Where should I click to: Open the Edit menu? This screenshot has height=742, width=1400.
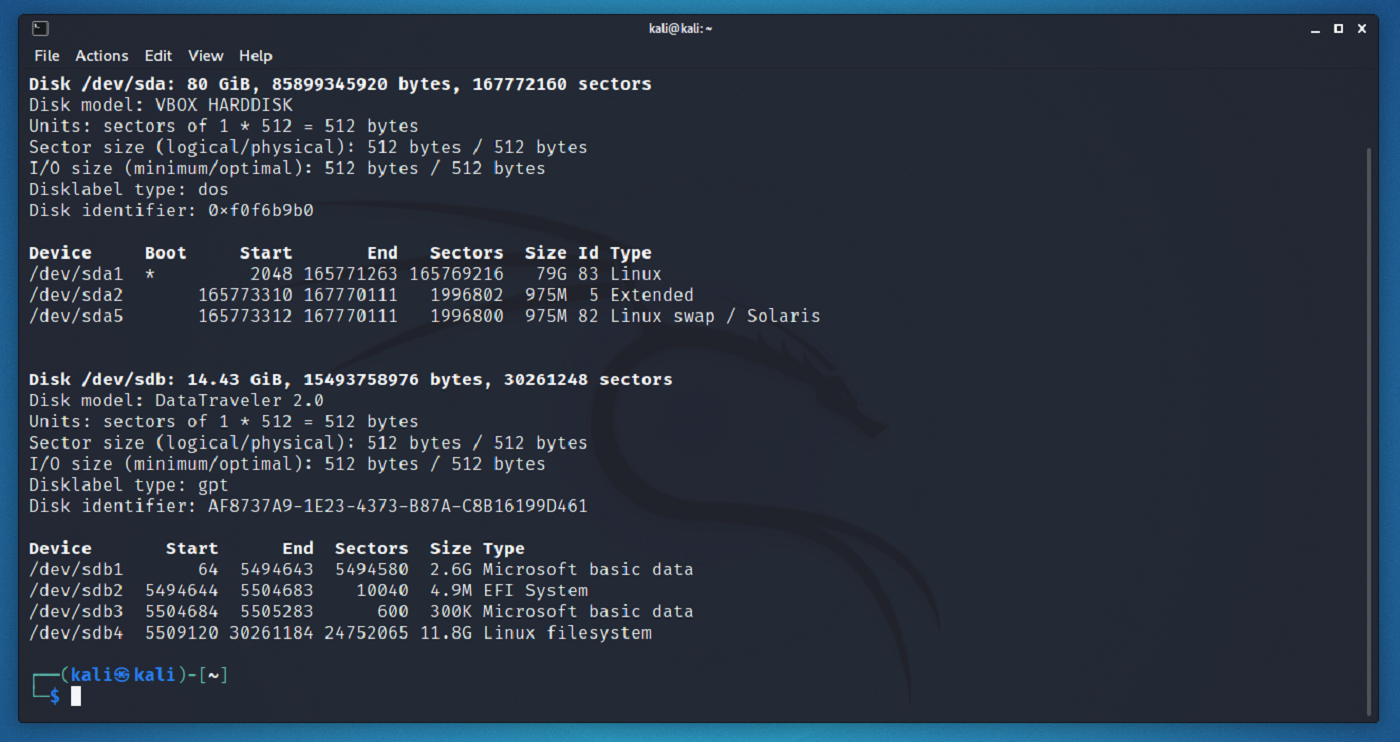158,56
